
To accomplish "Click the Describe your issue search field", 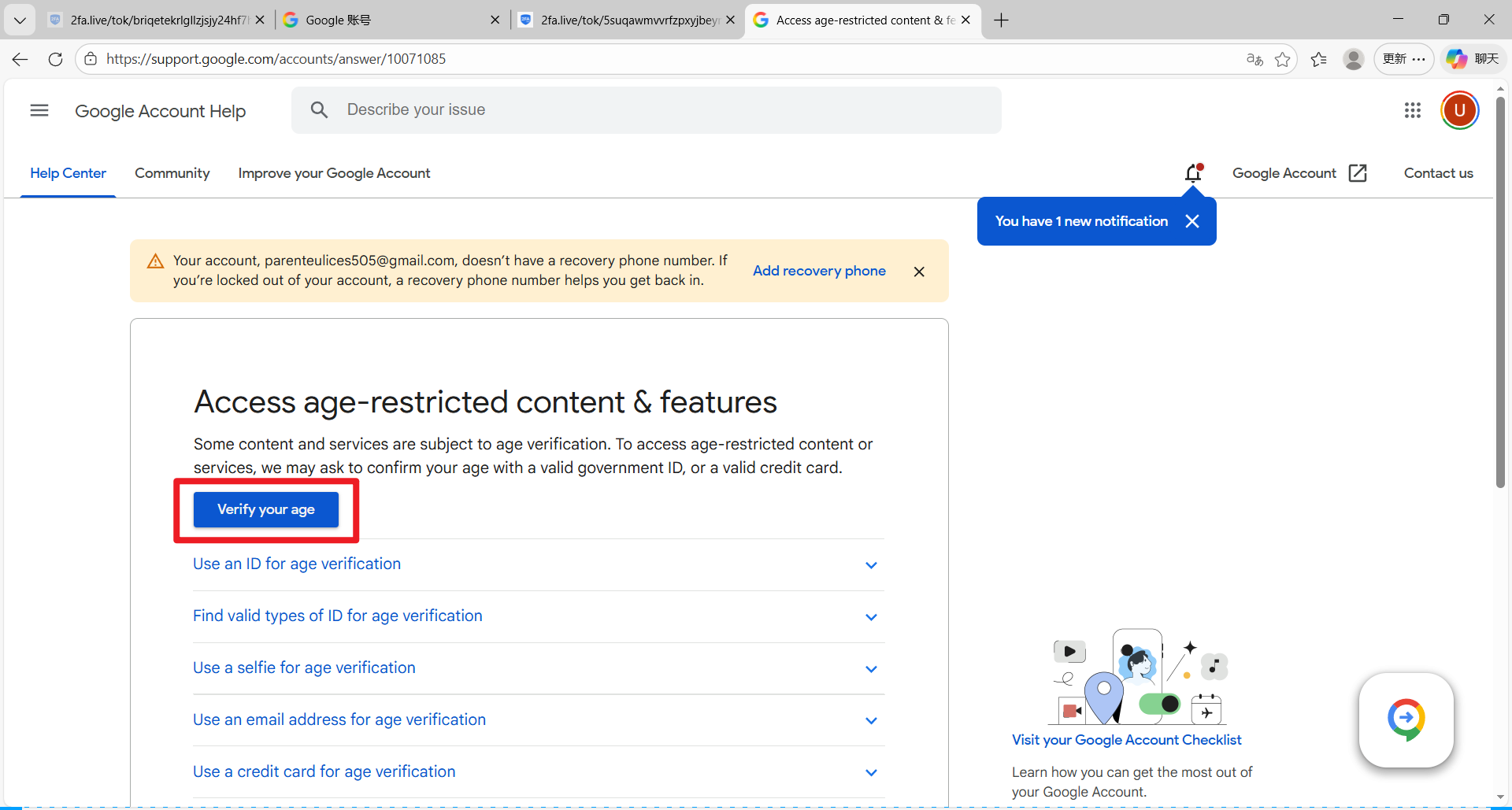I will (646, 110).
